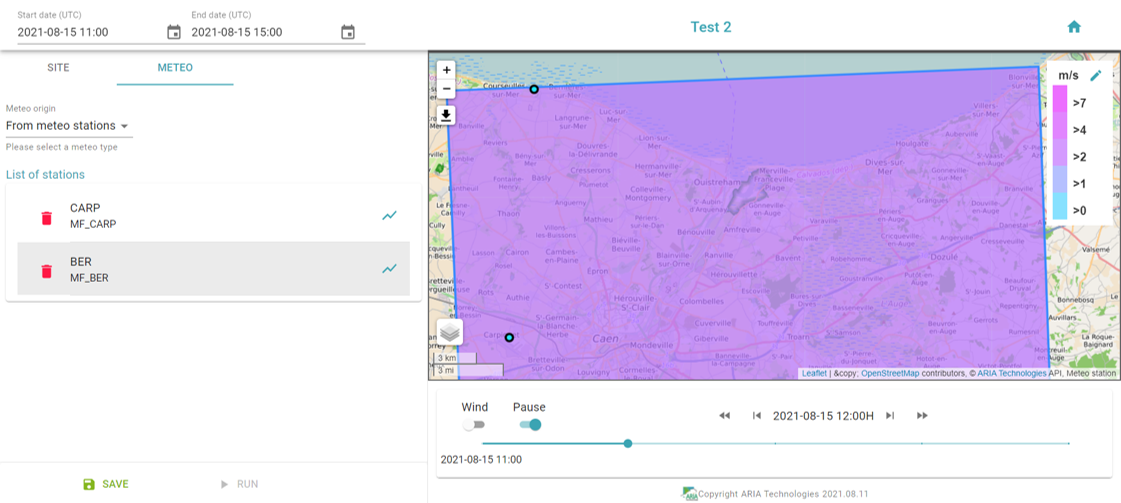Select the BER station row
The height and width of the screenshot is (503, 1121).
tap(213, 269)
